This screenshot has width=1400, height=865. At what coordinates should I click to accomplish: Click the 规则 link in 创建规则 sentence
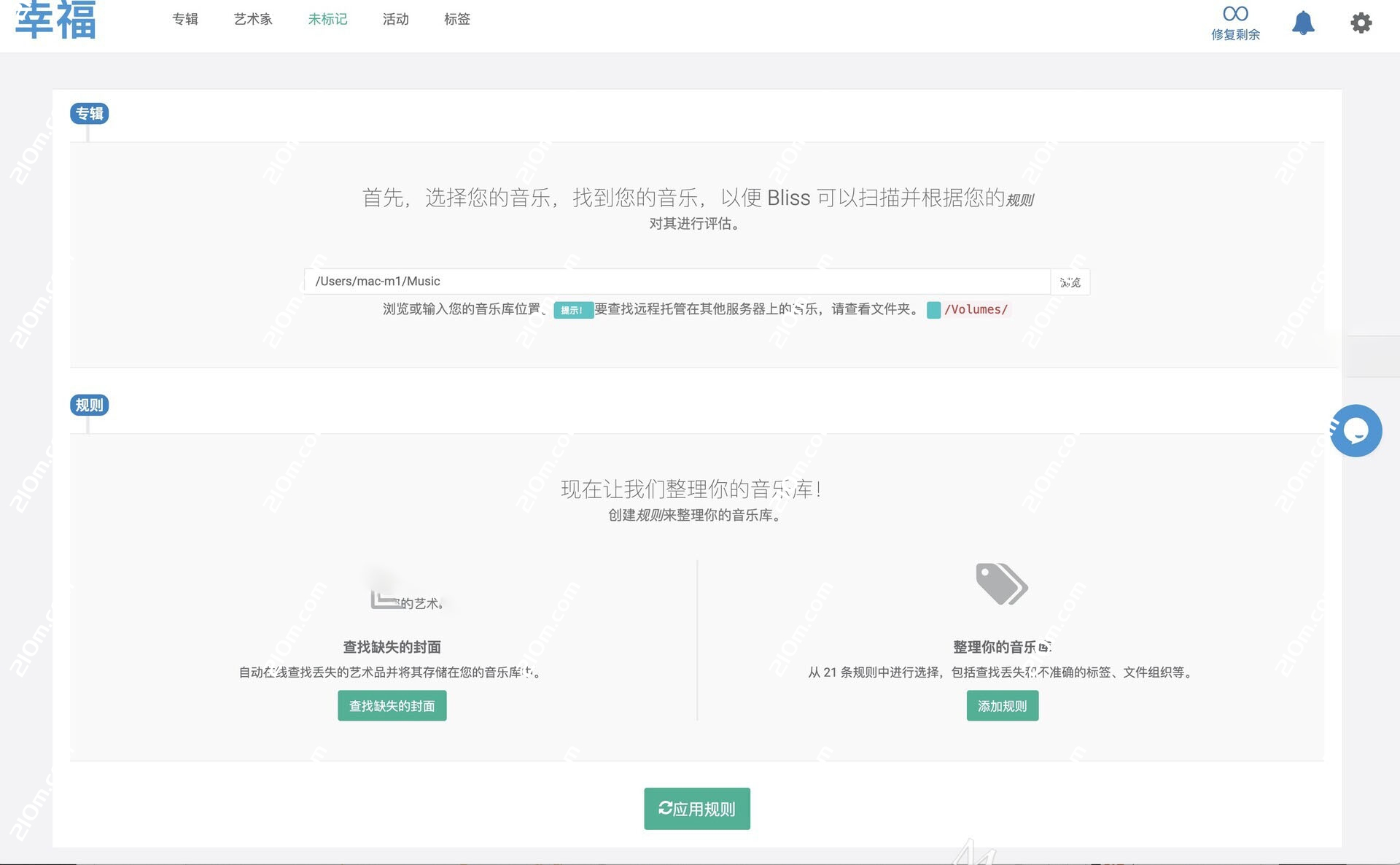[650, 516]
